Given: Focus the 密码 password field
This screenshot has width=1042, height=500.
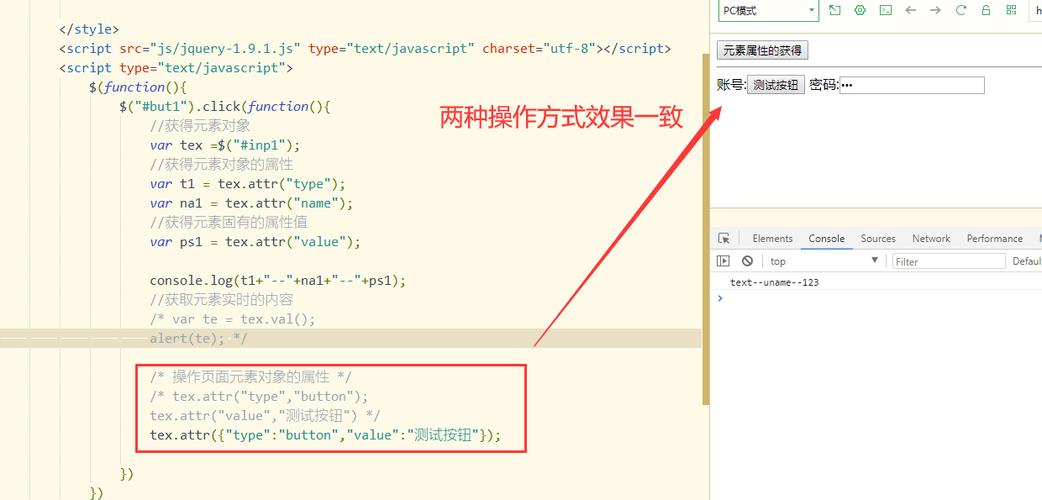Looking at the screenshot, I should (x=912, y=85).
